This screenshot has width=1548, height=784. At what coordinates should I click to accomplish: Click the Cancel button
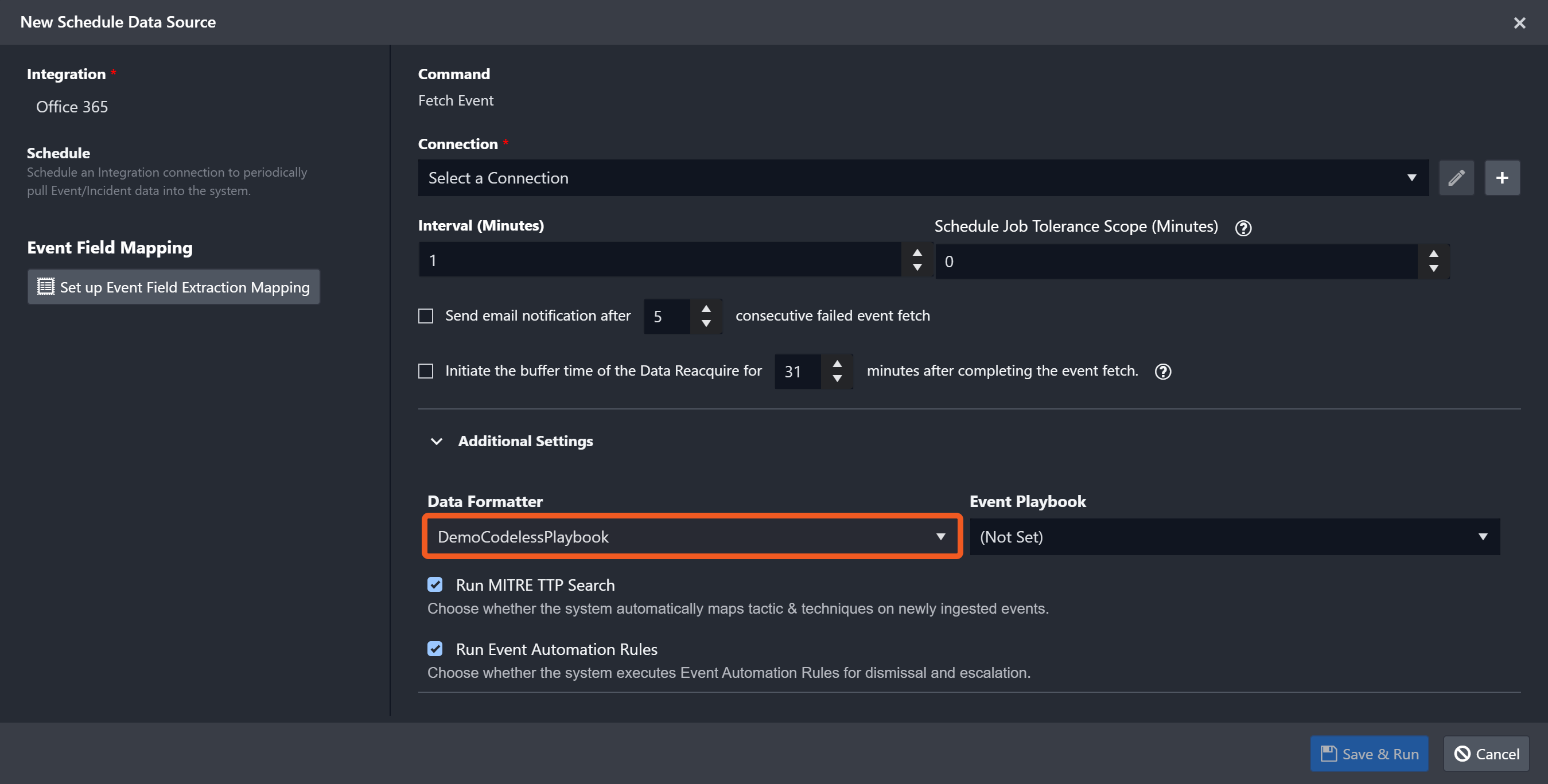pyautogui.click(x=1486, y=754)
